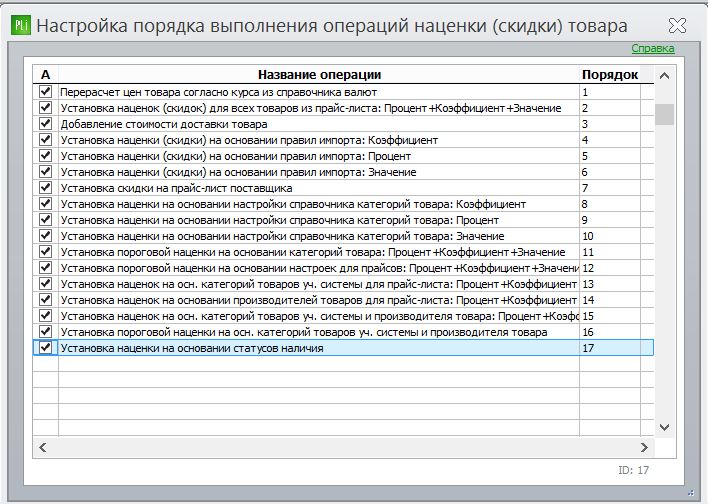Screen dimensions: 708x504
Task: Toggle checkbox for наценок на основании производителей товаров
Action: (45, 299)
